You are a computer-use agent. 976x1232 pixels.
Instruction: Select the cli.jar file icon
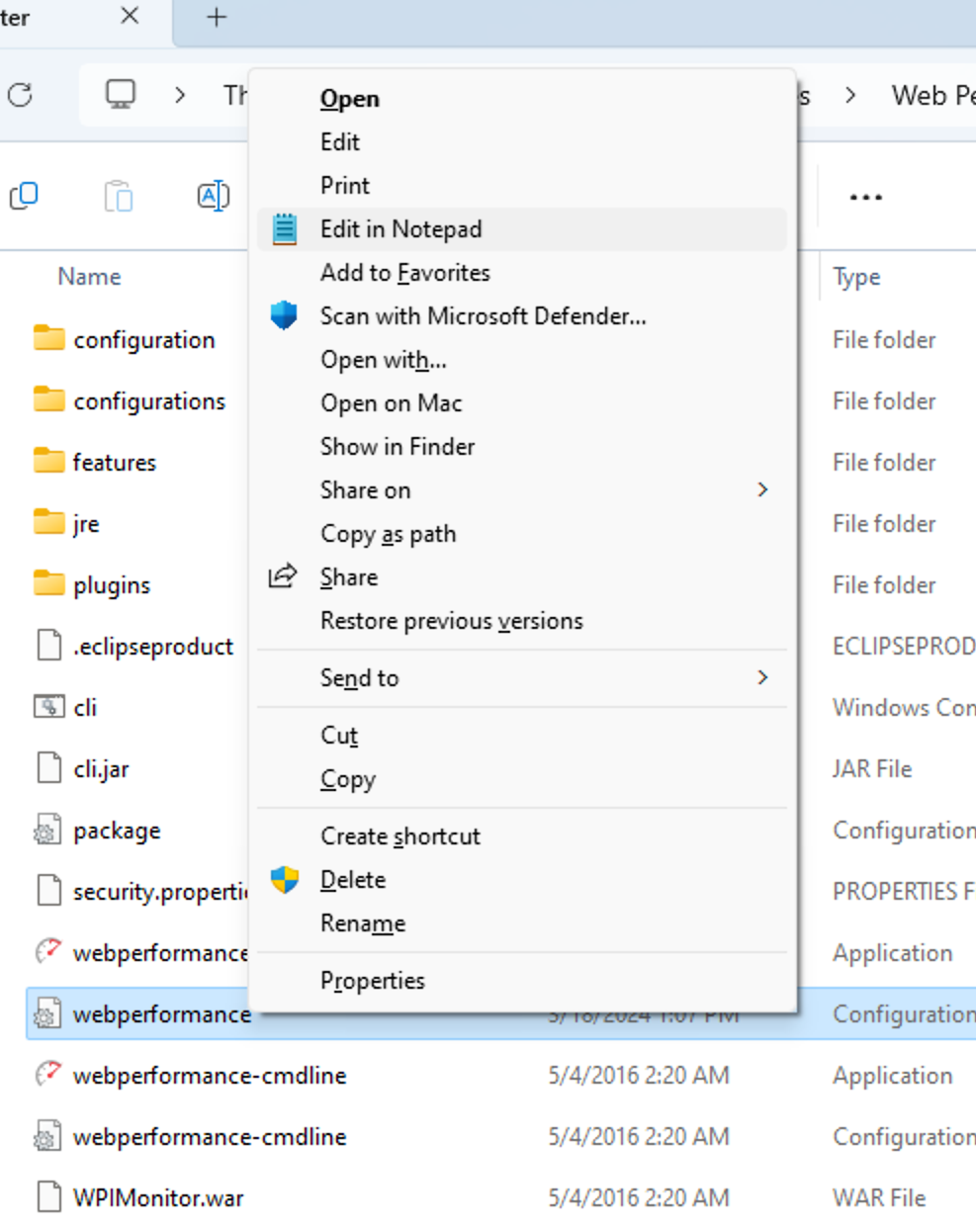click(48, 768)
